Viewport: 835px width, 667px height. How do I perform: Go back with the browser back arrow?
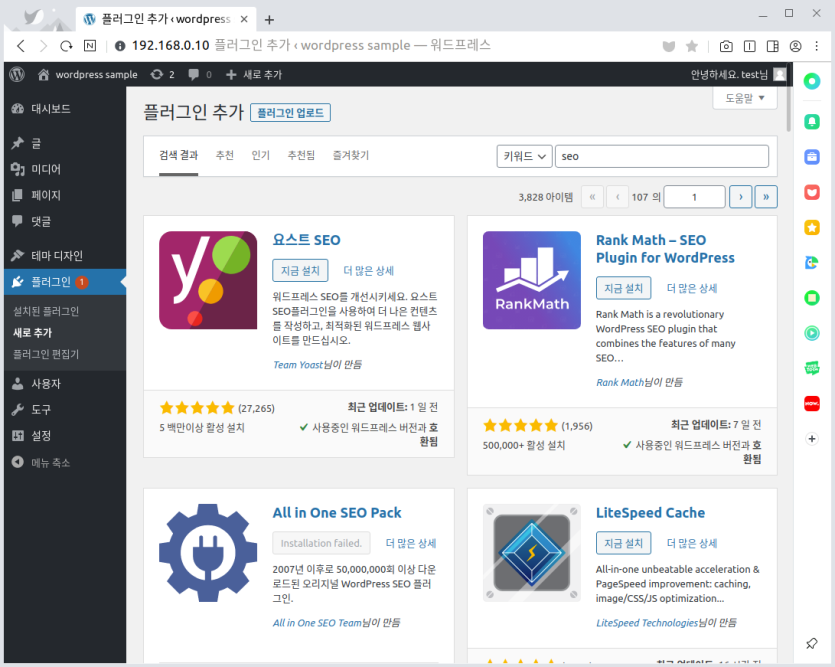pos(21,46)
